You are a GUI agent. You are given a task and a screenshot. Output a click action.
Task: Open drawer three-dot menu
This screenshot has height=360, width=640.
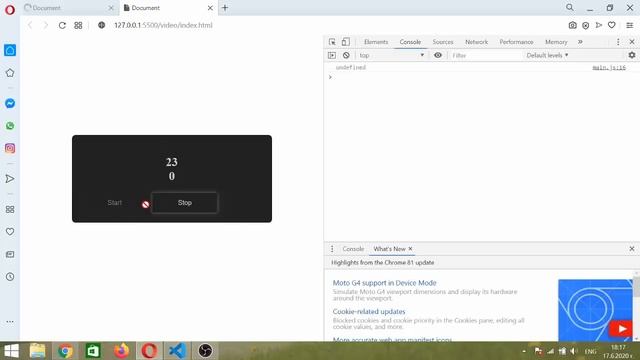[x=332, y=249]
